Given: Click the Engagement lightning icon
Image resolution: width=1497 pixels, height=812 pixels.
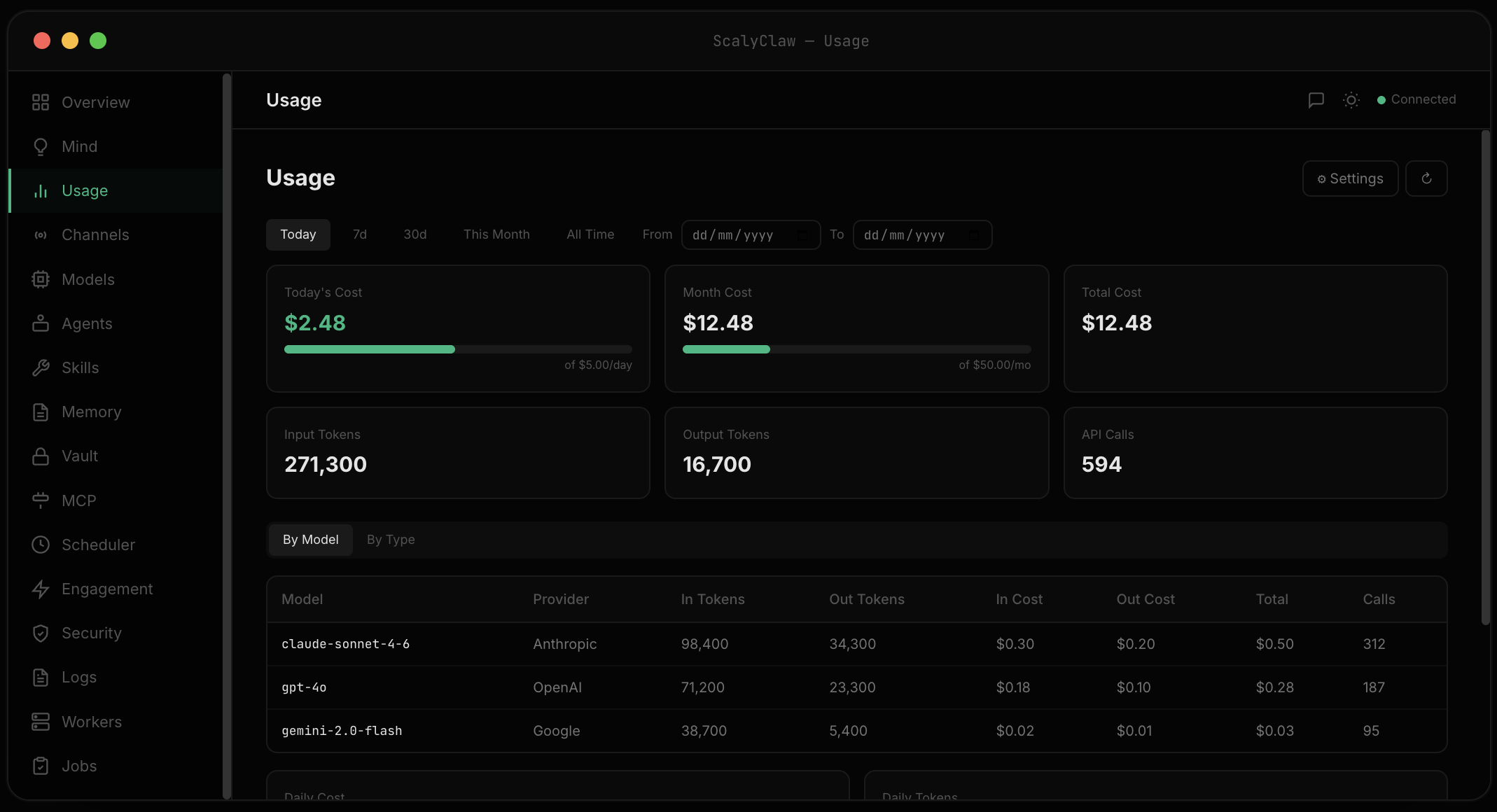Looking at the screenshot, I should point(41,589).
